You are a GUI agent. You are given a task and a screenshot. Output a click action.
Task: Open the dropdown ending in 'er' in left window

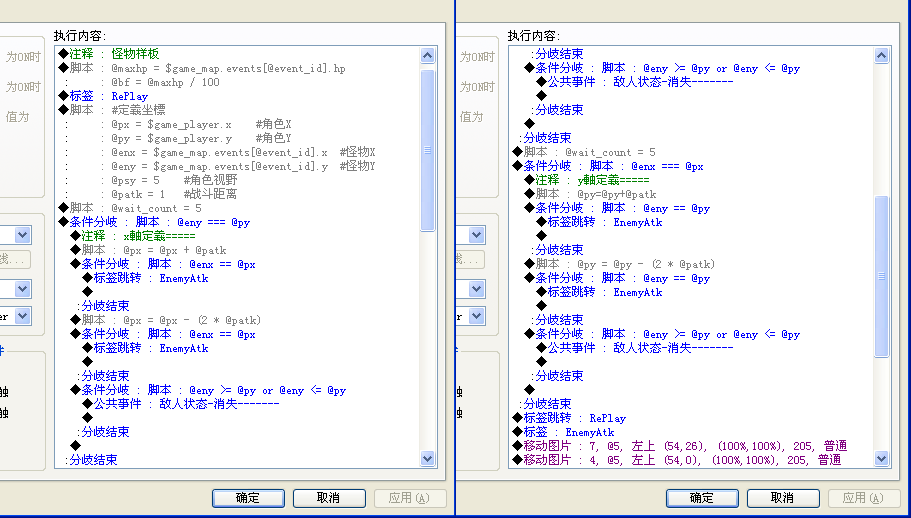22,316
